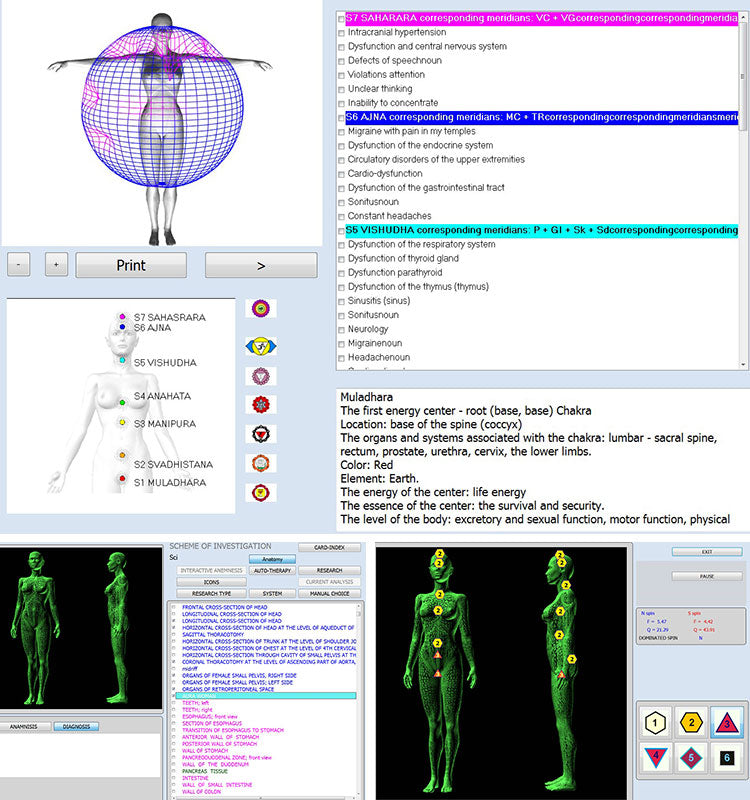Screen dimensions: 750x800
Task: Click the S5 VISHUDHA meridians header row
Action: (540, 230)
